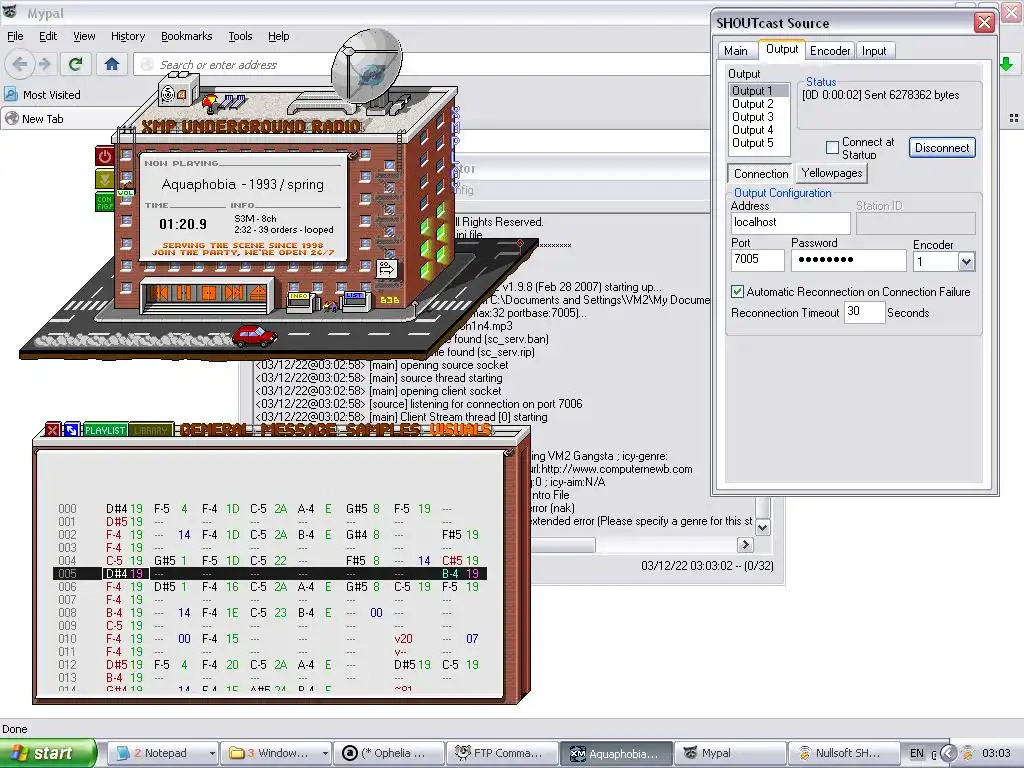Open Mypal Tools menu
Viewport: 1024px width, 768px height.
(240, 36)
